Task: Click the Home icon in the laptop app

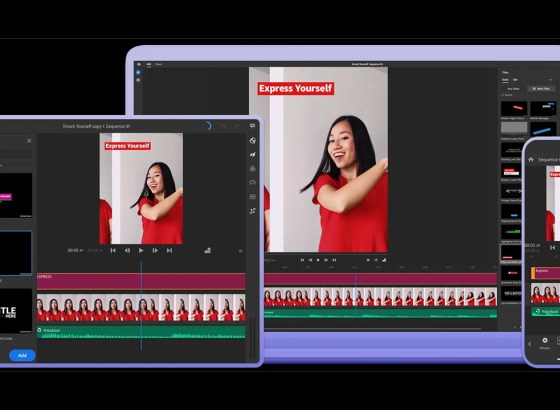Action: point(139,64)
